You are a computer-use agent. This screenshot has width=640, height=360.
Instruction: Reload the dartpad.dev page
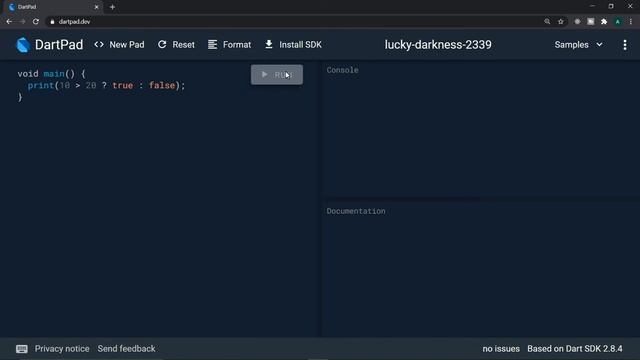tap(36, 22)
